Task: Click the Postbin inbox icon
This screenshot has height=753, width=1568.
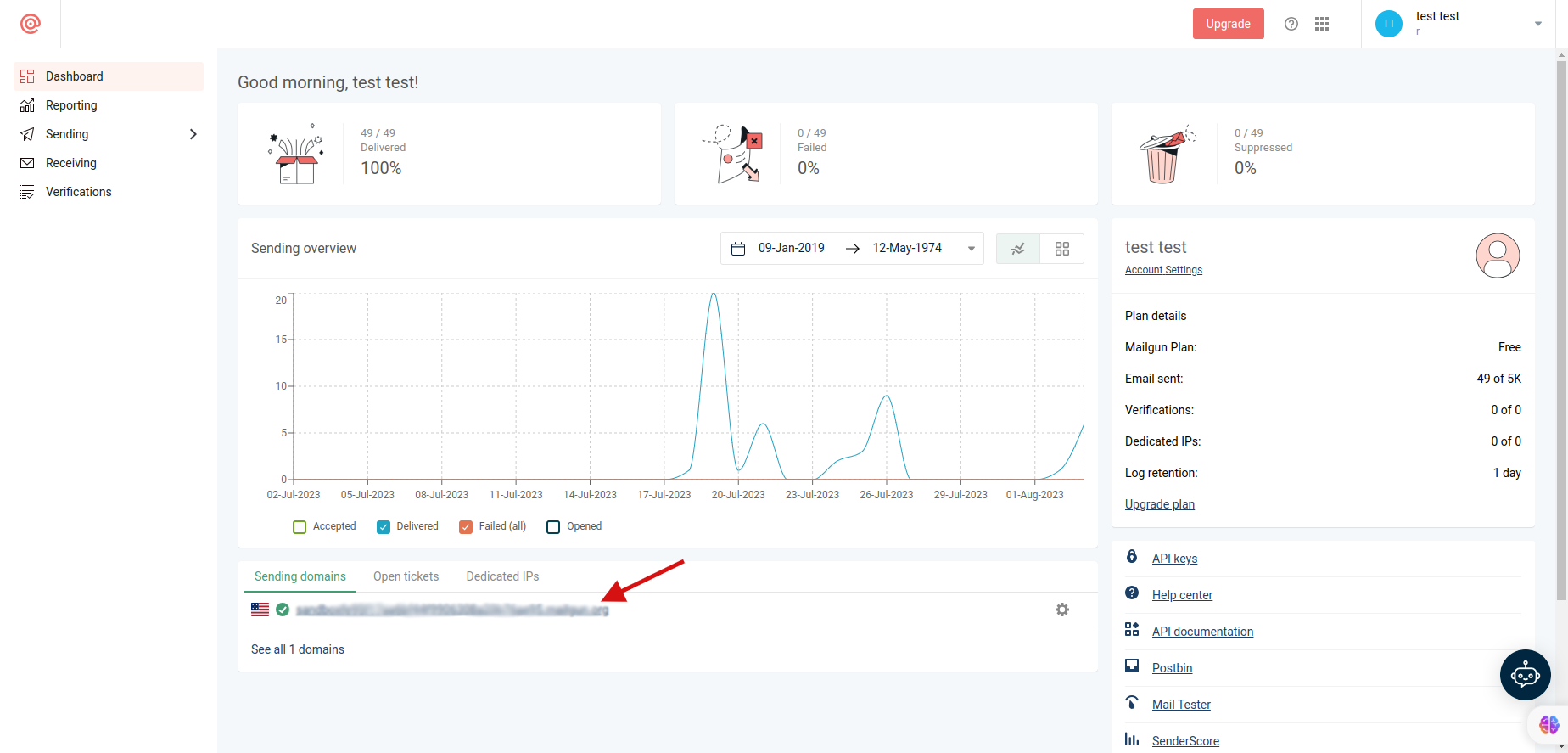Action: (1132, 666)
